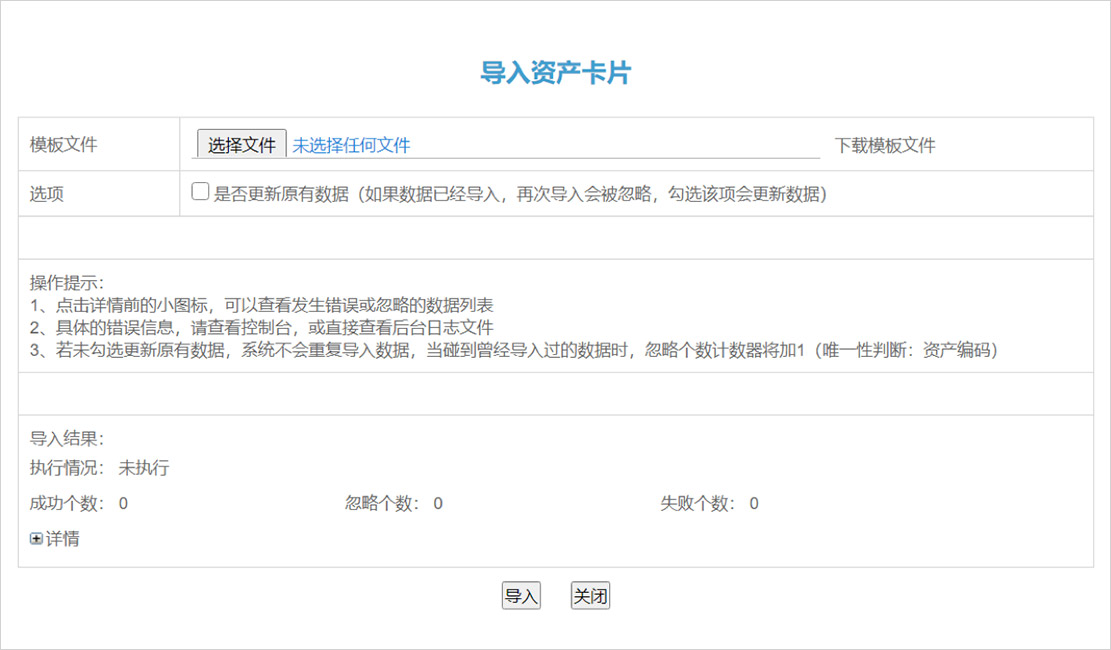Image resolution: width=1111 pixels, height=650 pixels.
Task: Click the 选项 row label
Action: tap(47, 194)
